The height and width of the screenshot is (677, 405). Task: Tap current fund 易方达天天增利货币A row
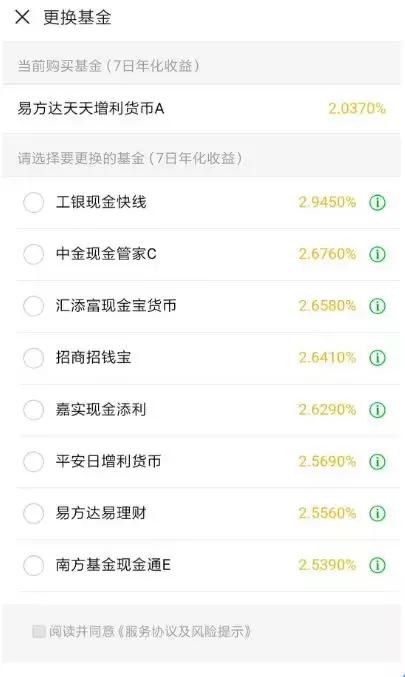click(x=202, y=108)
